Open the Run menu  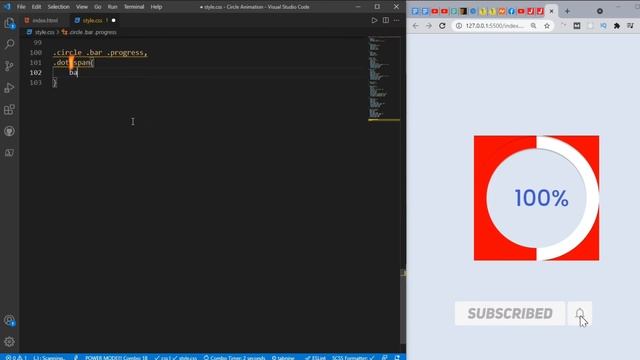(112, 7)
